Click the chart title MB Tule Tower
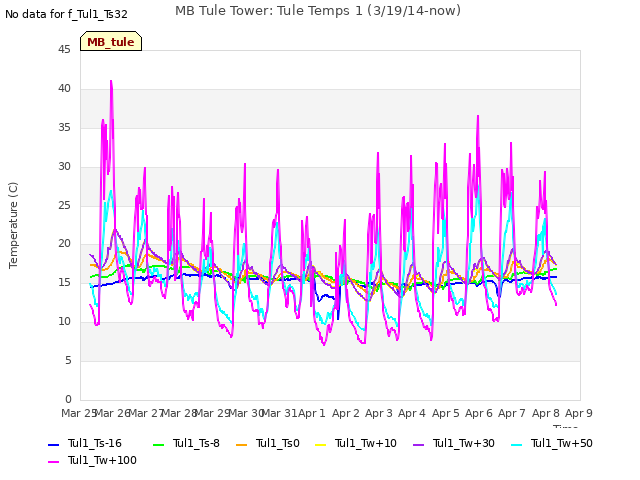640x480 pixels. point(318,11)
